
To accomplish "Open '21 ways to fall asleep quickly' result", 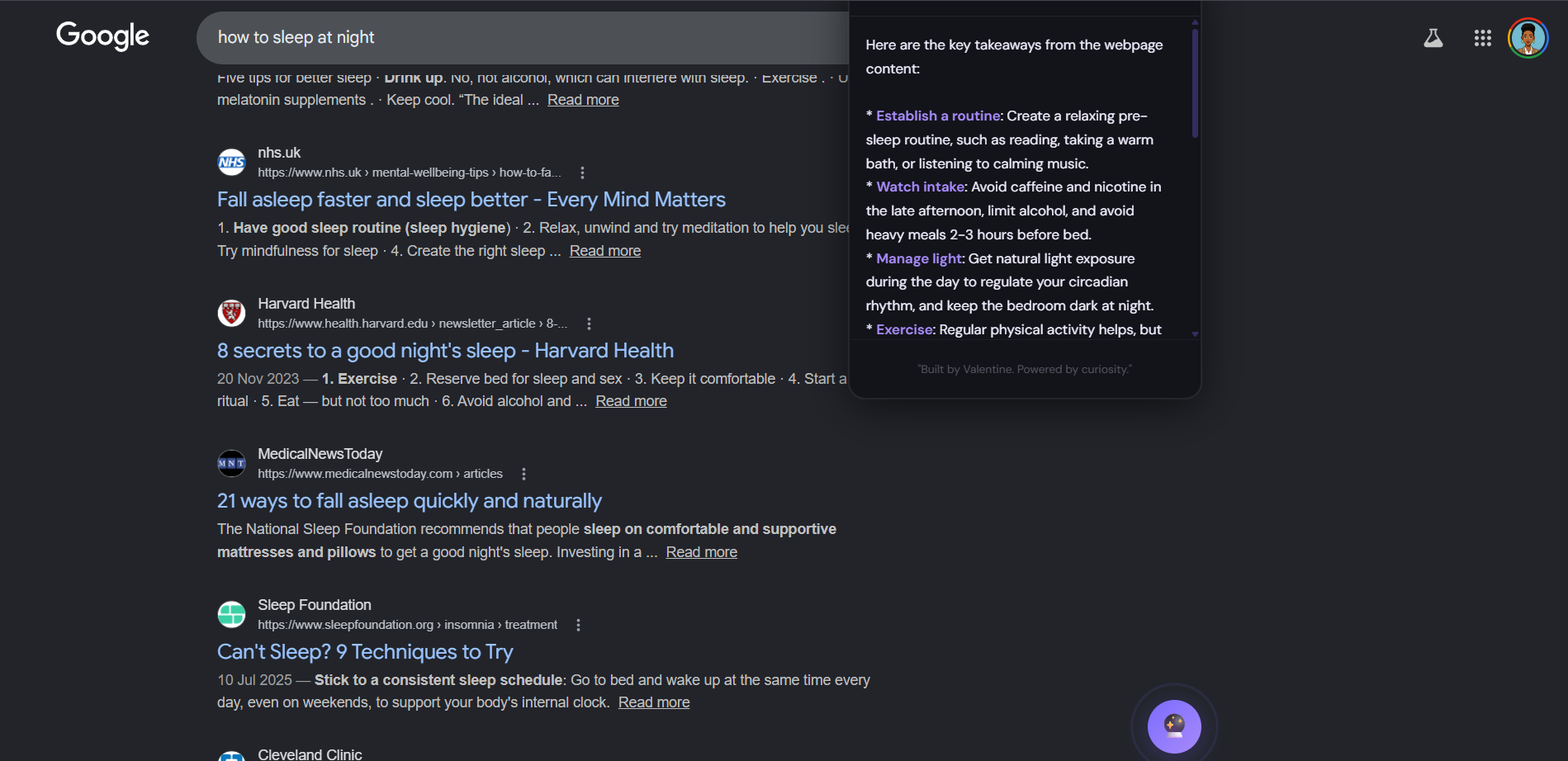I will pos(410,501).
